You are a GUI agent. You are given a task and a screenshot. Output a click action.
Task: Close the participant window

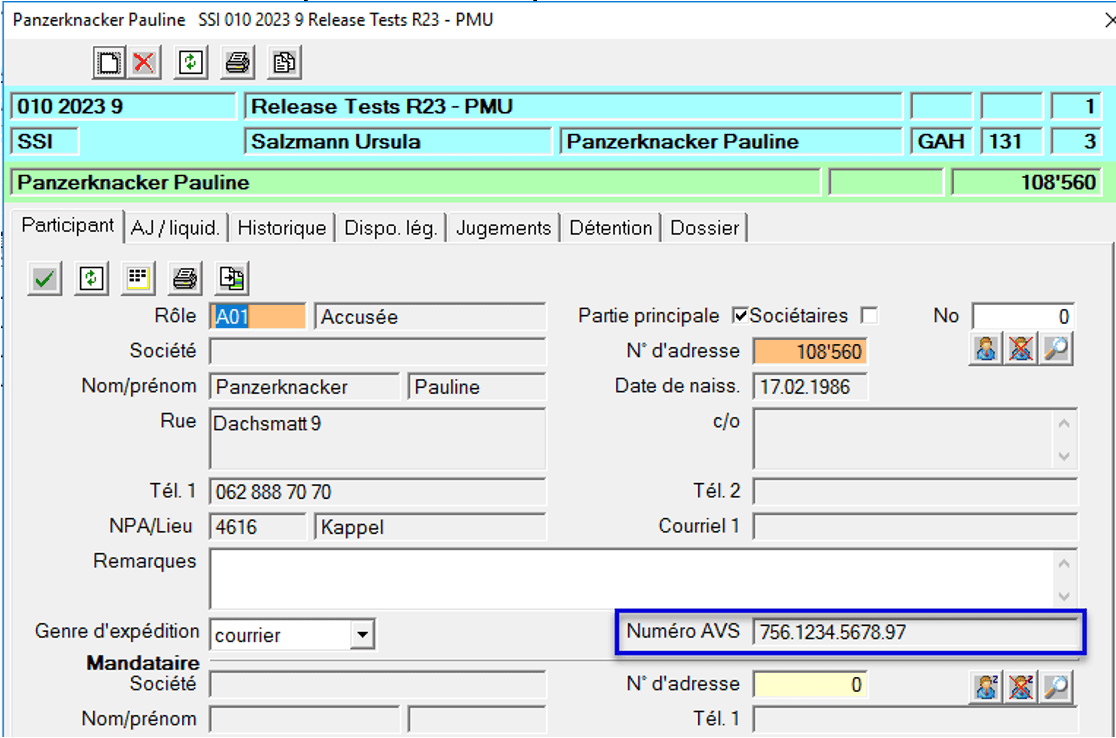tap(1110, 20)
